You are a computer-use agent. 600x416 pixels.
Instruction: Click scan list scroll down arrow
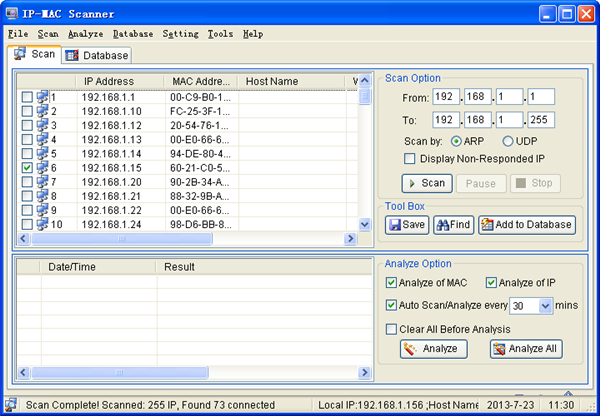tap(365, 224)
